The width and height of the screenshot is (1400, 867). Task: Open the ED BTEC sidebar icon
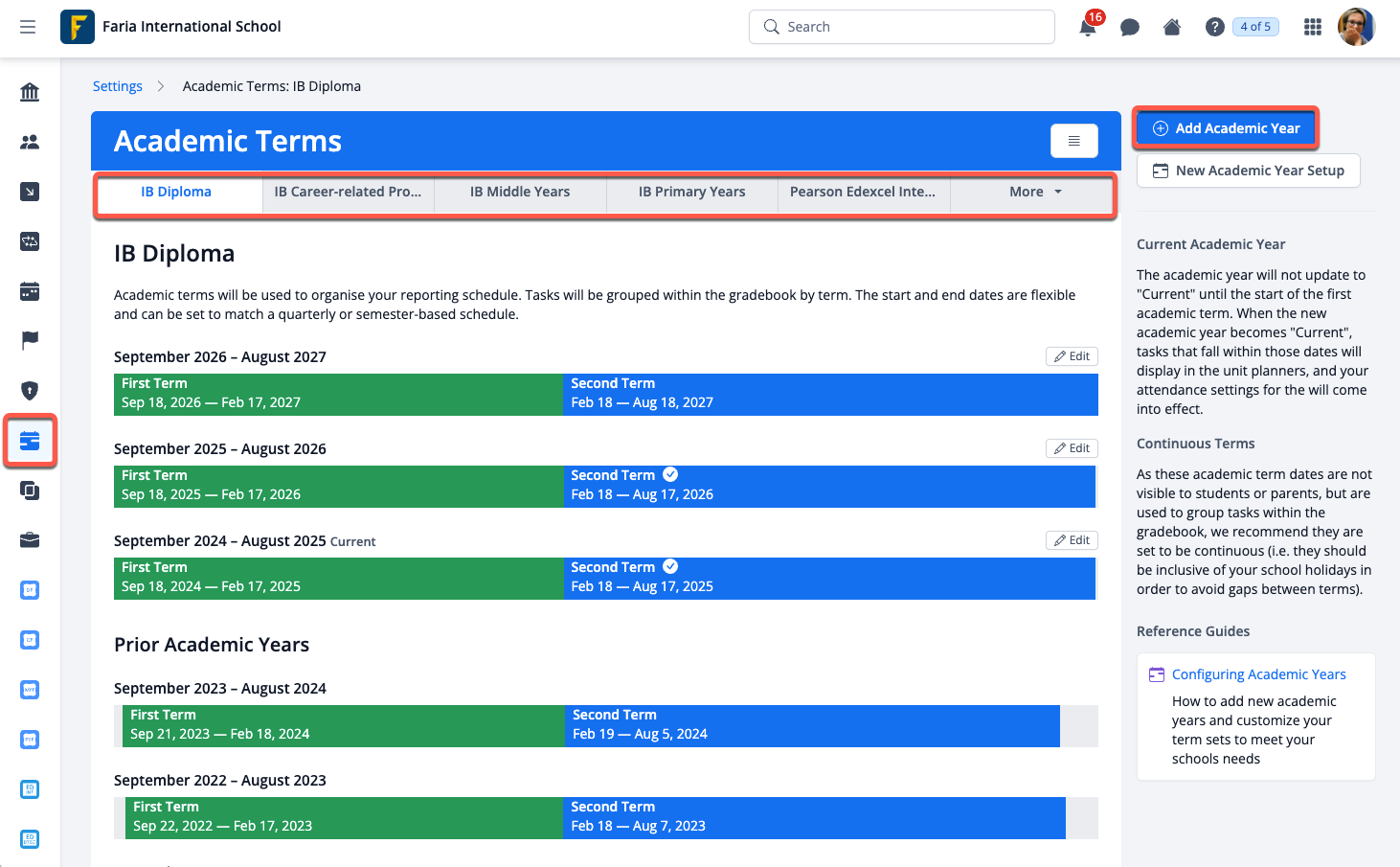click(30, 839)
